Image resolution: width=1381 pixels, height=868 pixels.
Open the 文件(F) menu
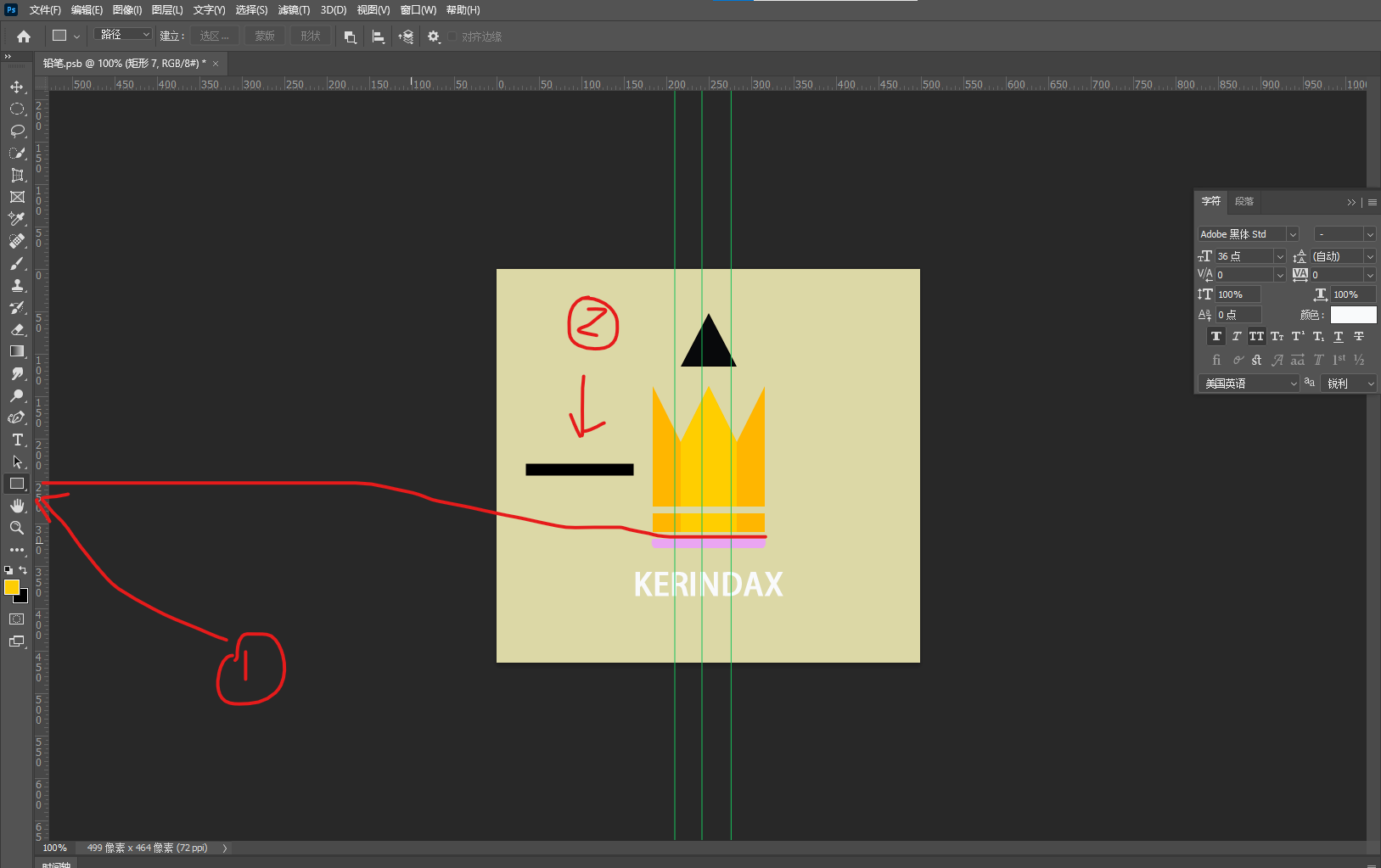click(x=45, y=10)
